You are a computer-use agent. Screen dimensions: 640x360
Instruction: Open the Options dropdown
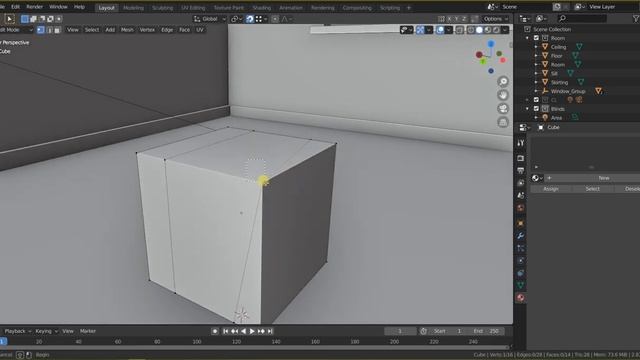(496, 19)
